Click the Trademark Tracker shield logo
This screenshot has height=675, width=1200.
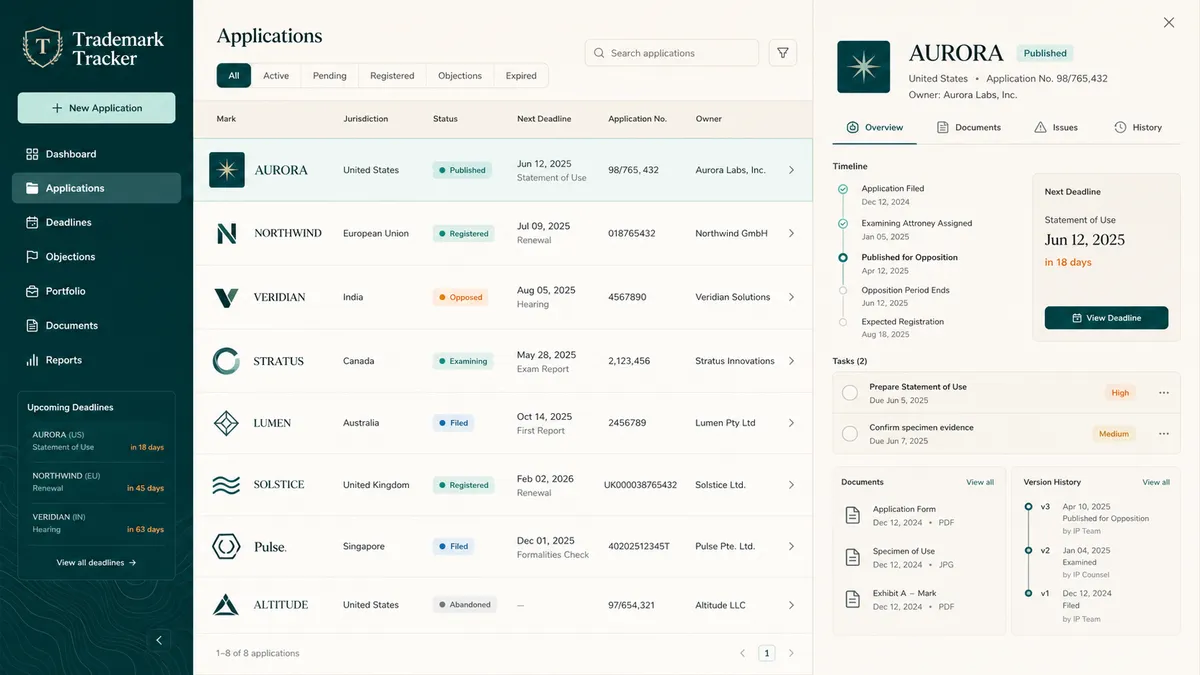point(42,46)
